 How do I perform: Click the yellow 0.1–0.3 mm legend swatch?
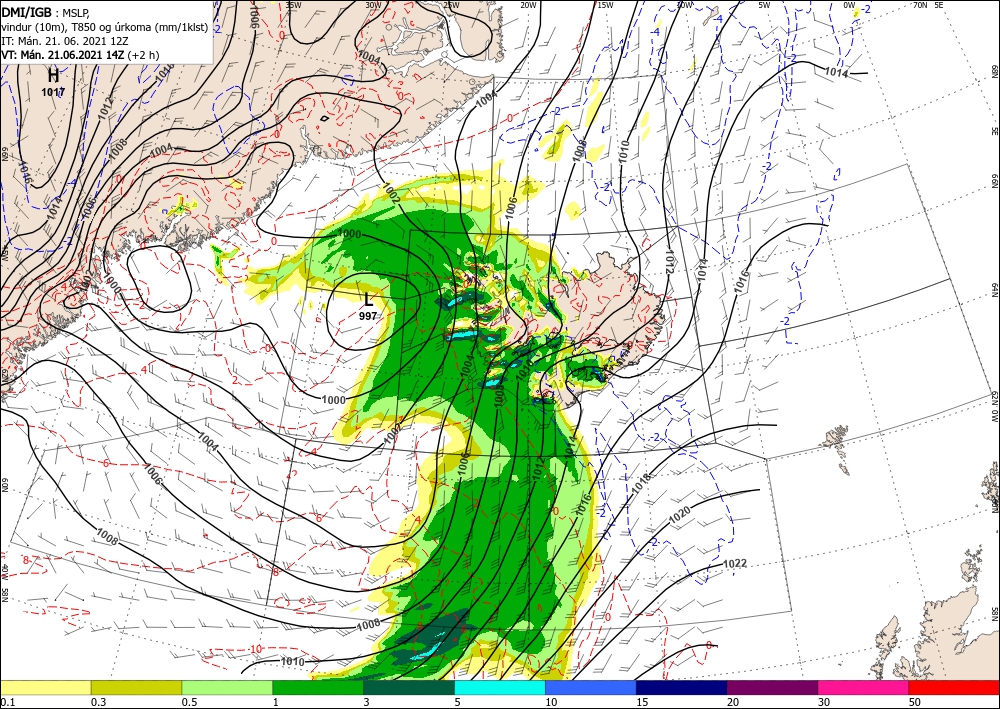tap(46, 687)
